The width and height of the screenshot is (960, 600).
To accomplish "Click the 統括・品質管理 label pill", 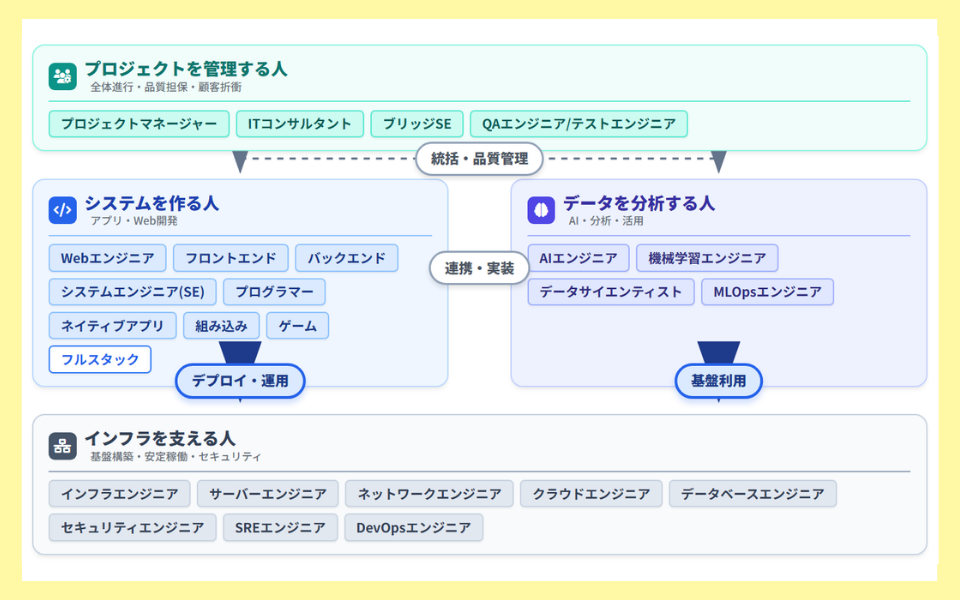I will [x=479, y=159].
